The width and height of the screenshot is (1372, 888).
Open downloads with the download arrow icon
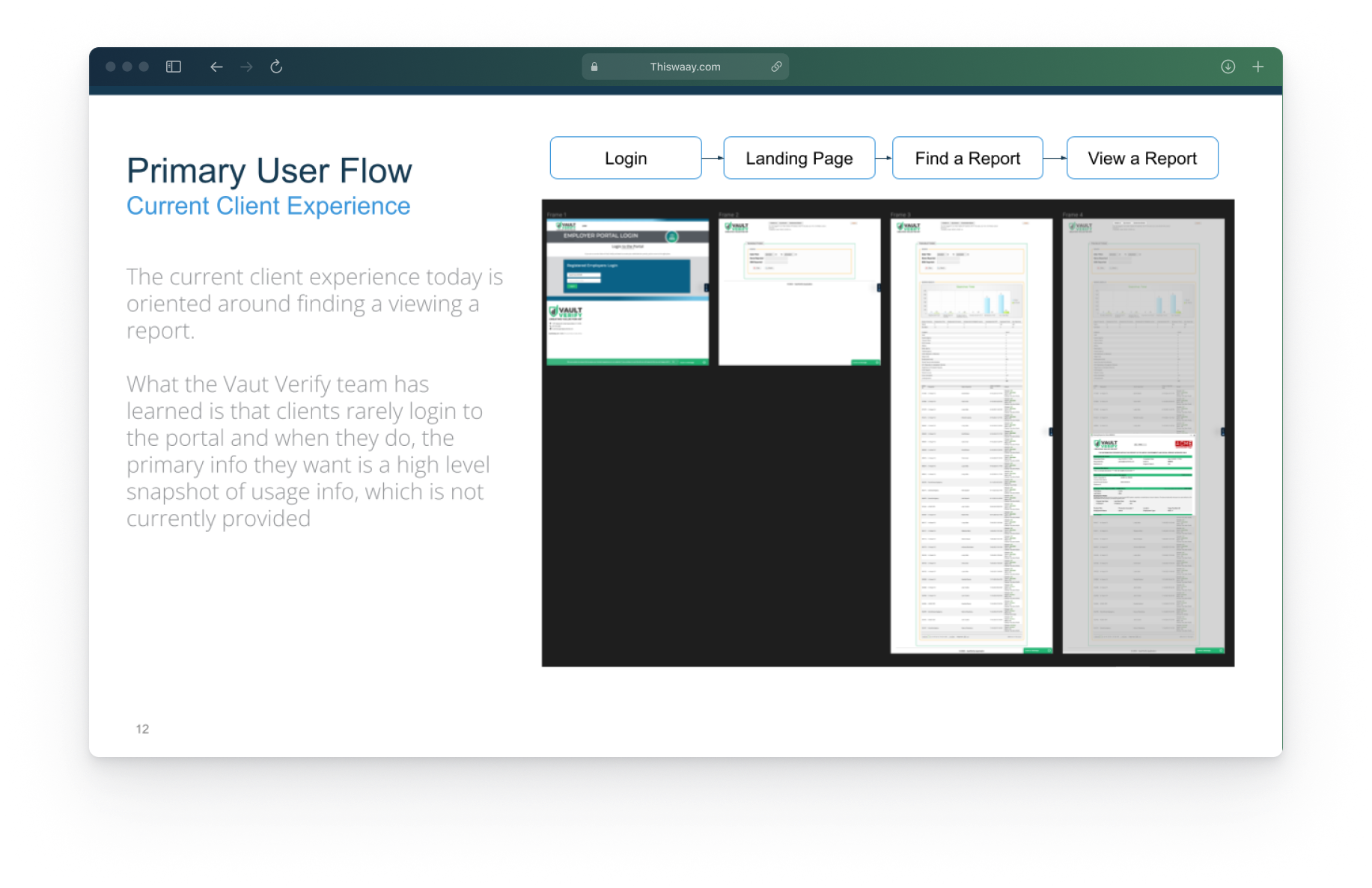[x=1228, y=67]
